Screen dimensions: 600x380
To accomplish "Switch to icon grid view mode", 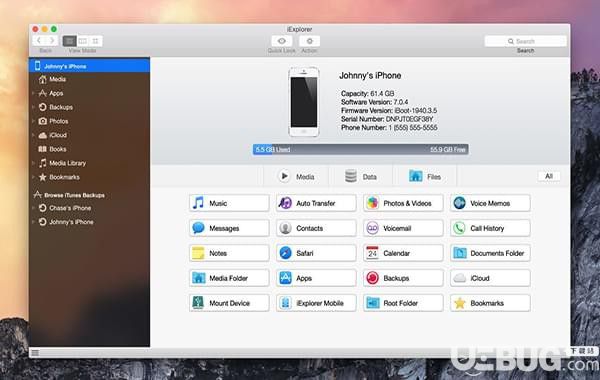I will pos(96,41).
